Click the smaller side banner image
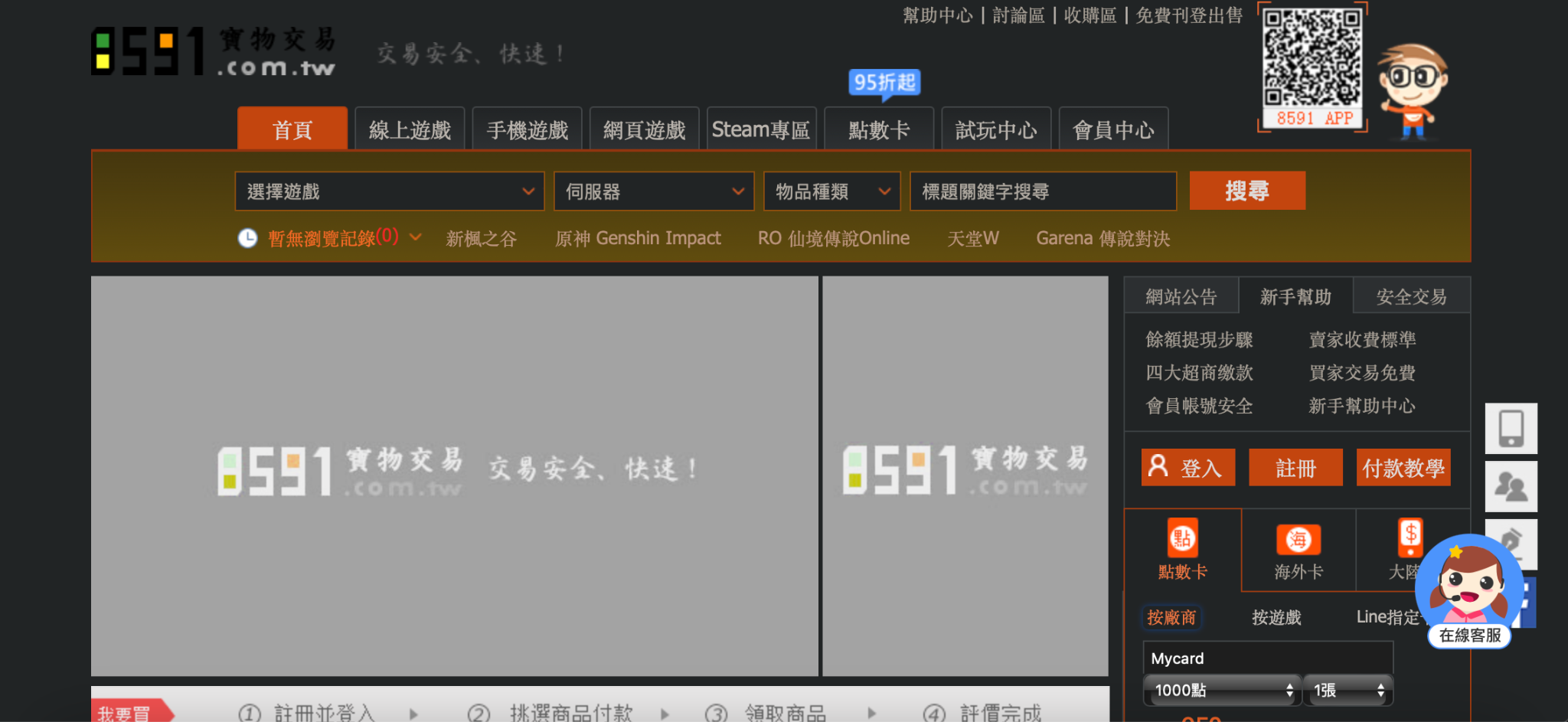This screenshot has width=1568, height=722. point(965,475)
